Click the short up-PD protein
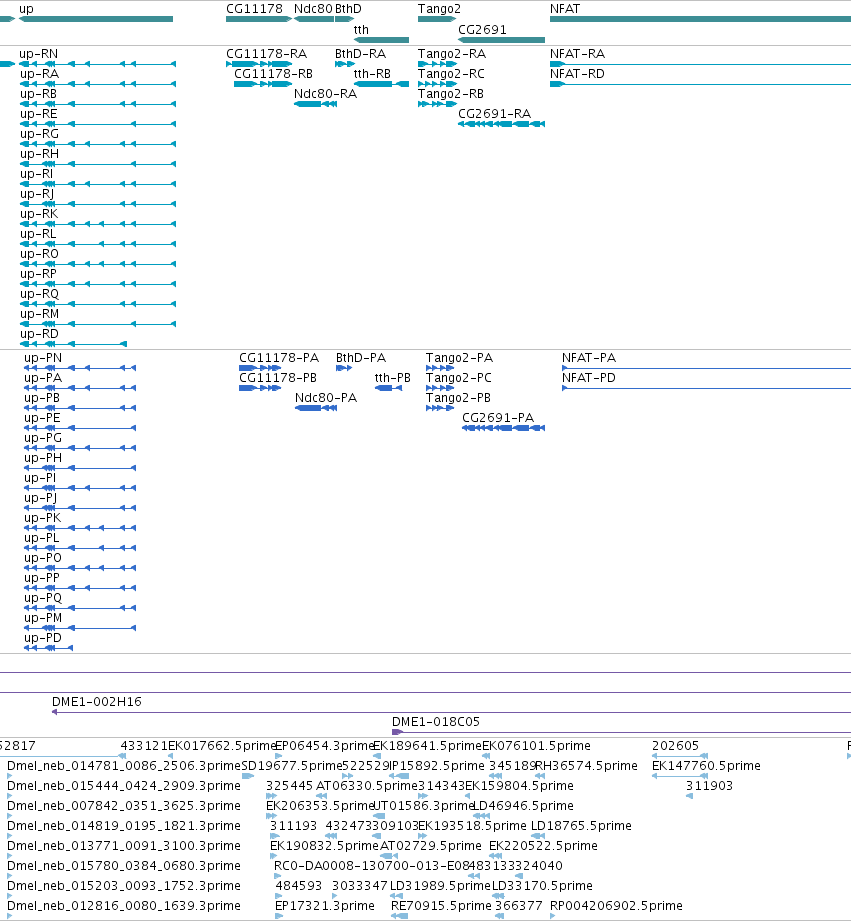 coord(48,648)
